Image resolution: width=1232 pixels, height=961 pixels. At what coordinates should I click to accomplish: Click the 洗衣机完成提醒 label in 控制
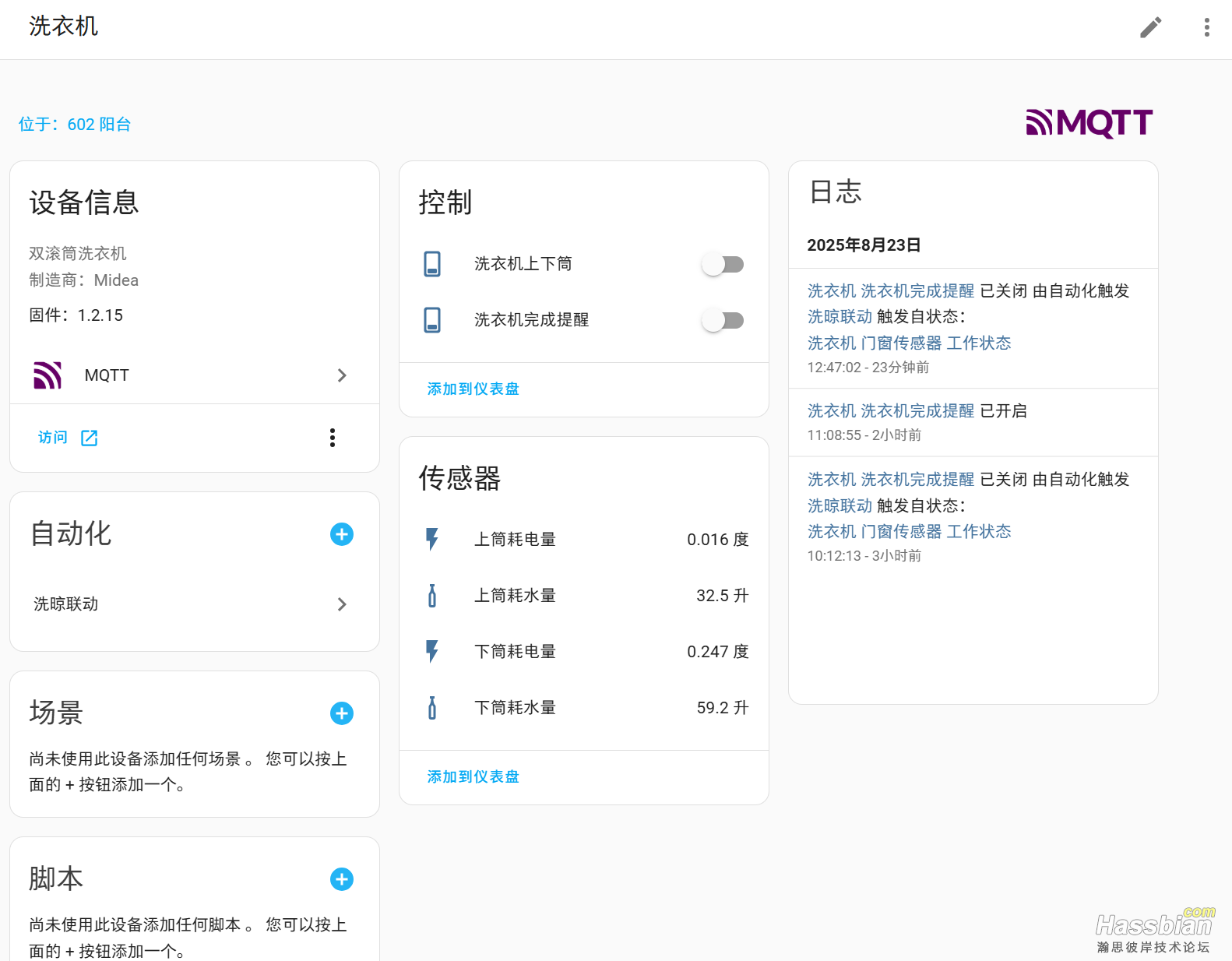coord(531,320)
